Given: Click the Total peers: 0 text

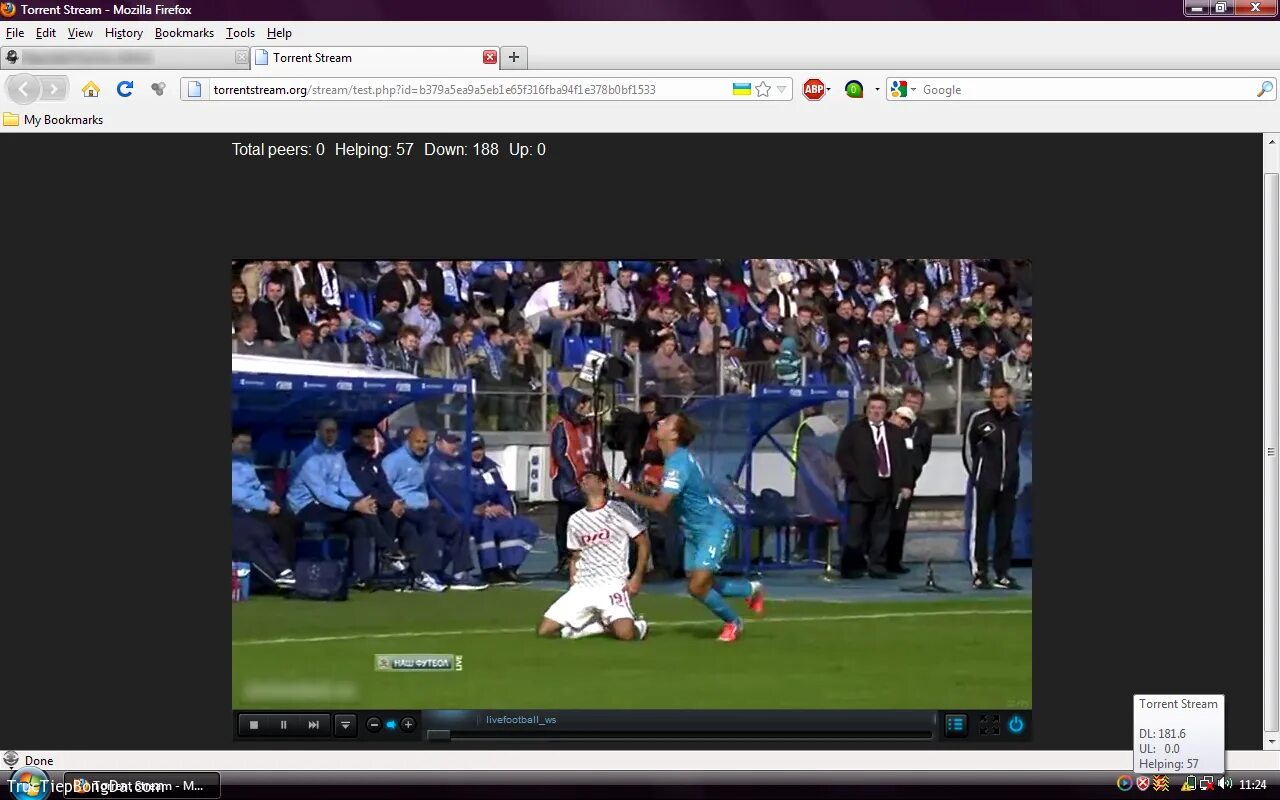Looking at the screenshot, I should 278,150.
